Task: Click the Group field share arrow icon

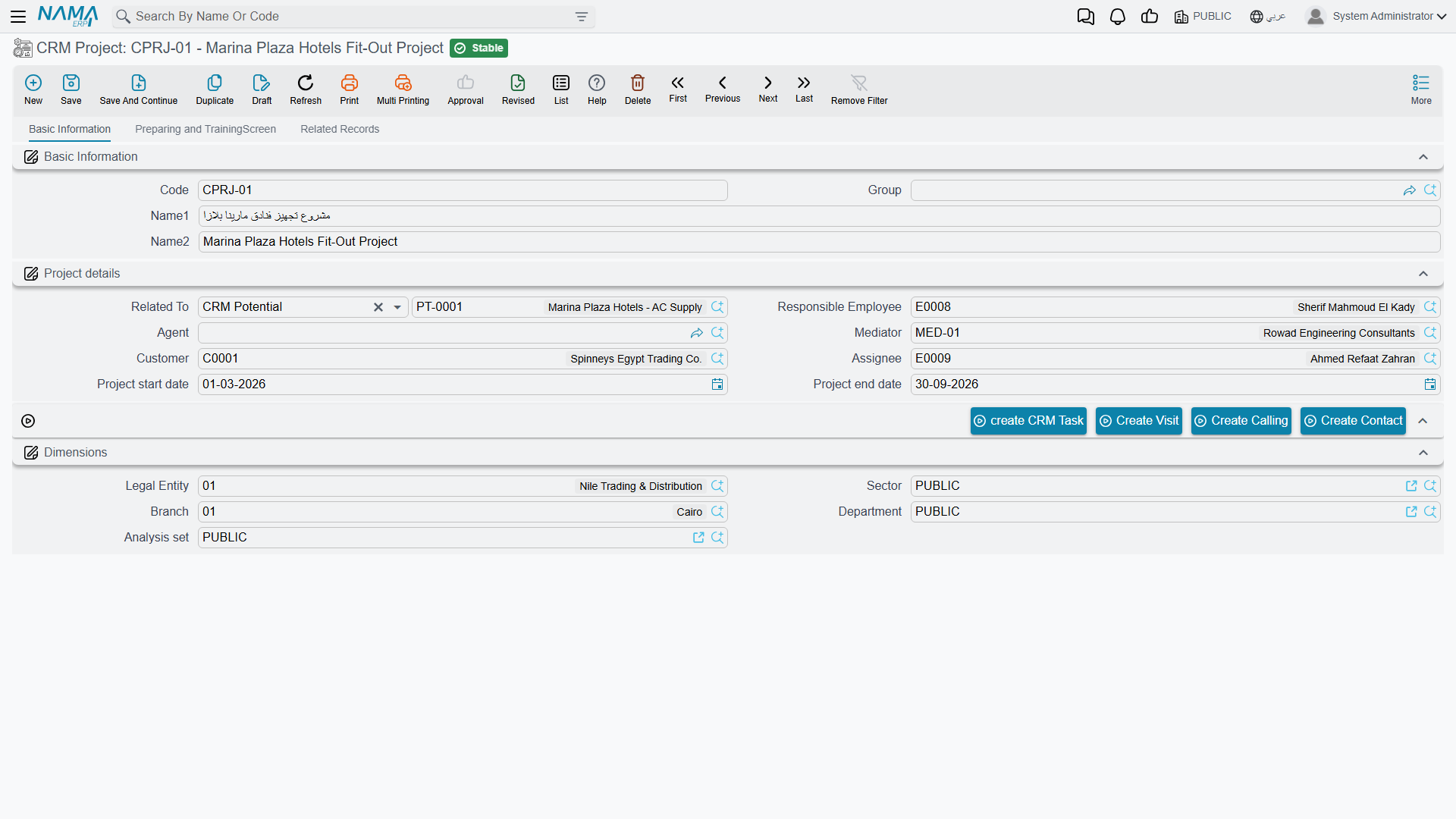Action: point(1410,190)
